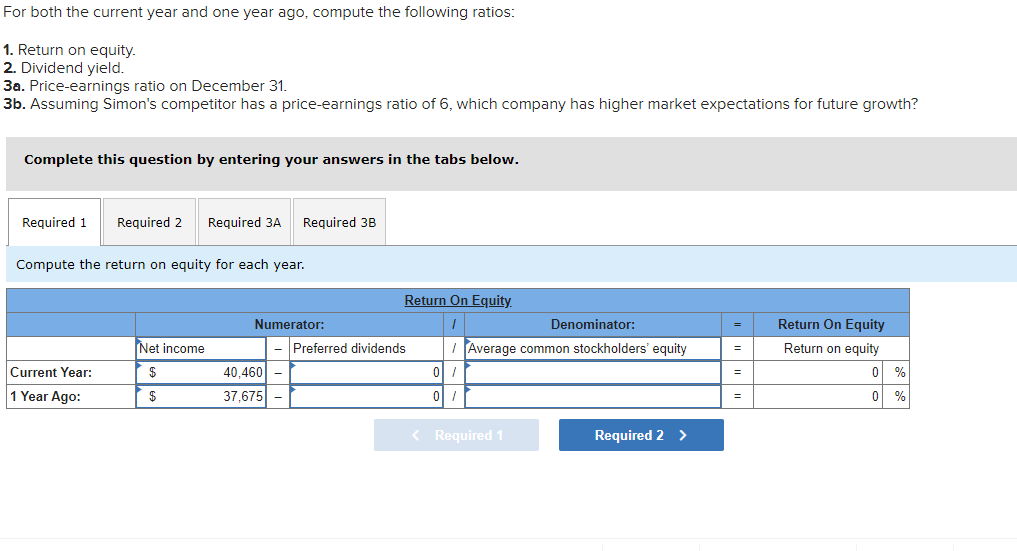The image size is (1017, 551).
Task: Click question line '1. Return on equity.'
Action: coord(69,50)
